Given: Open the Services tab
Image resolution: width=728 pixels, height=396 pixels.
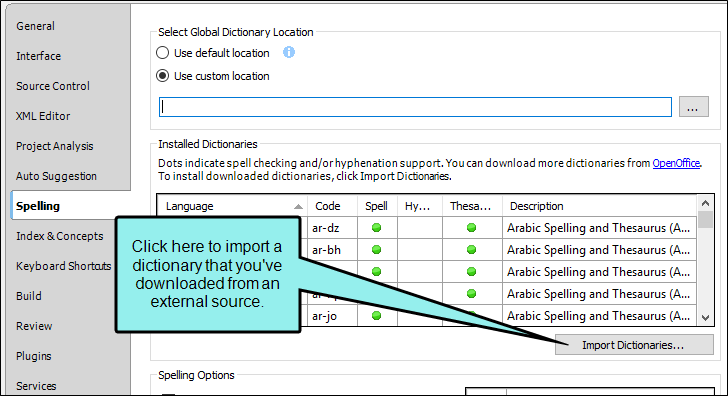Looking at the screenshot, I should tap(36, 386).
